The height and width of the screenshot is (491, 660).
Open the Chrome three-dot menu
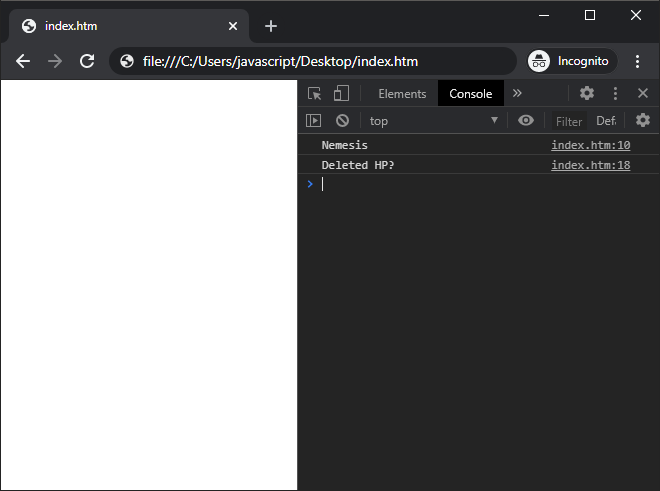[x=637, y=61]
